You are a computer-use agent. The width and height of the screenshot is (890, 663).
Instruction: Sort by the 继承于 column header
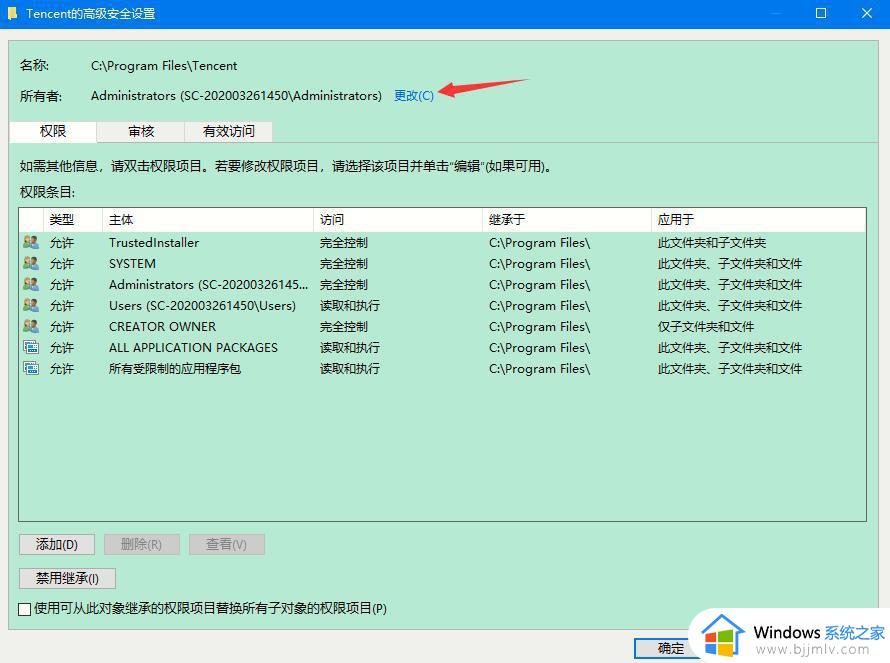567,220
